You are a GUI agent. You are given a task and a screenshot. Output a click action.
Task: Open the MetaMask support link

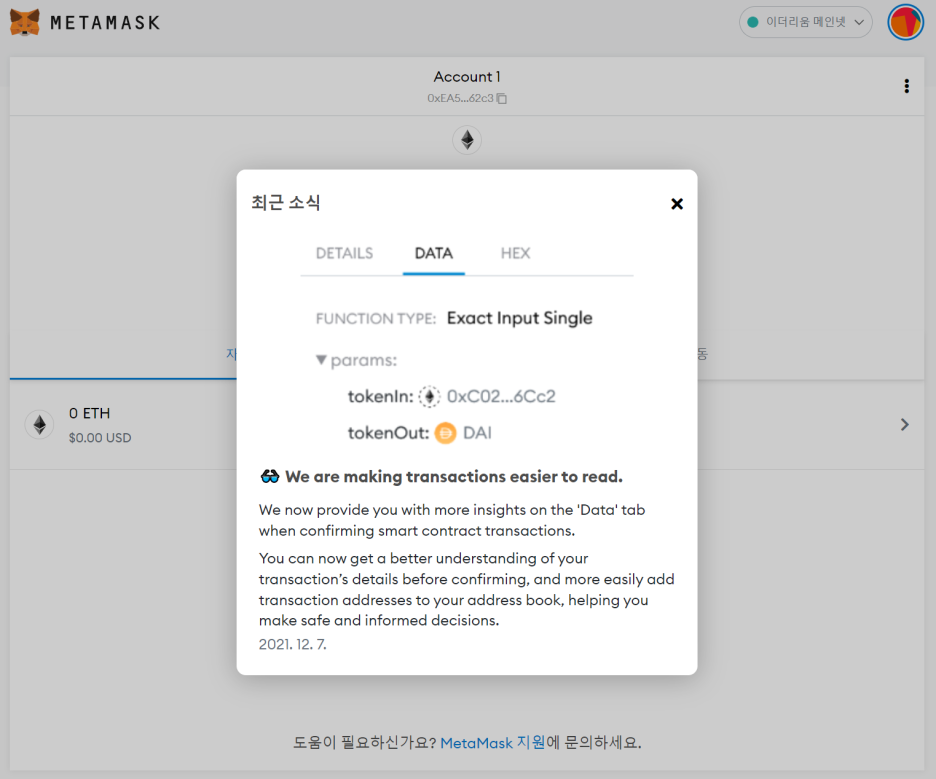click(x=492, y=743)
